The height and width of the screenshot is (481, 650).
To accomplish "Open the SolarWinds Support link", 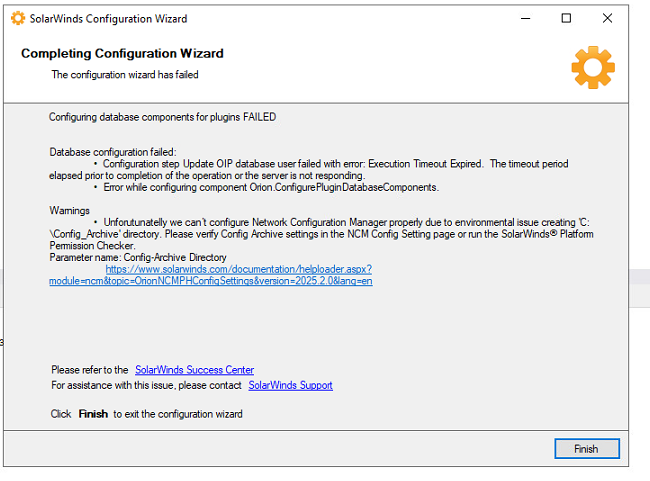I will coord(290,385).
